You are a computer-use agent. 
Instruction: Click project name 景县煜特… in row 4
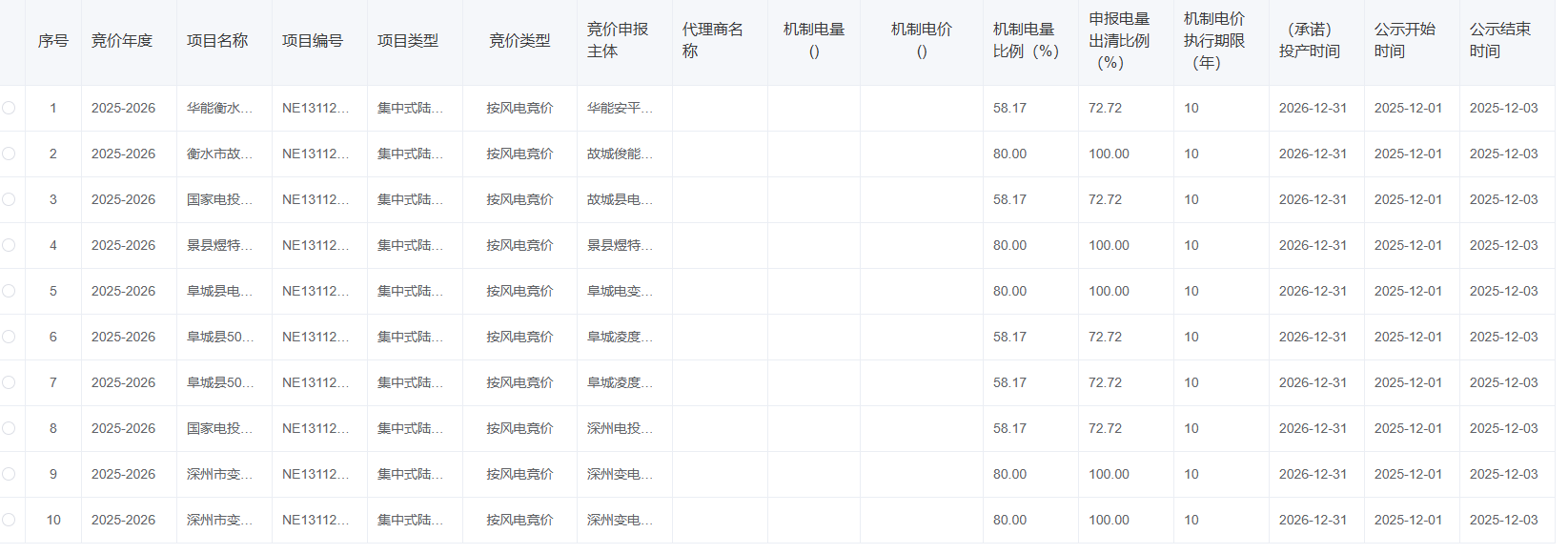tap(219, 245)
